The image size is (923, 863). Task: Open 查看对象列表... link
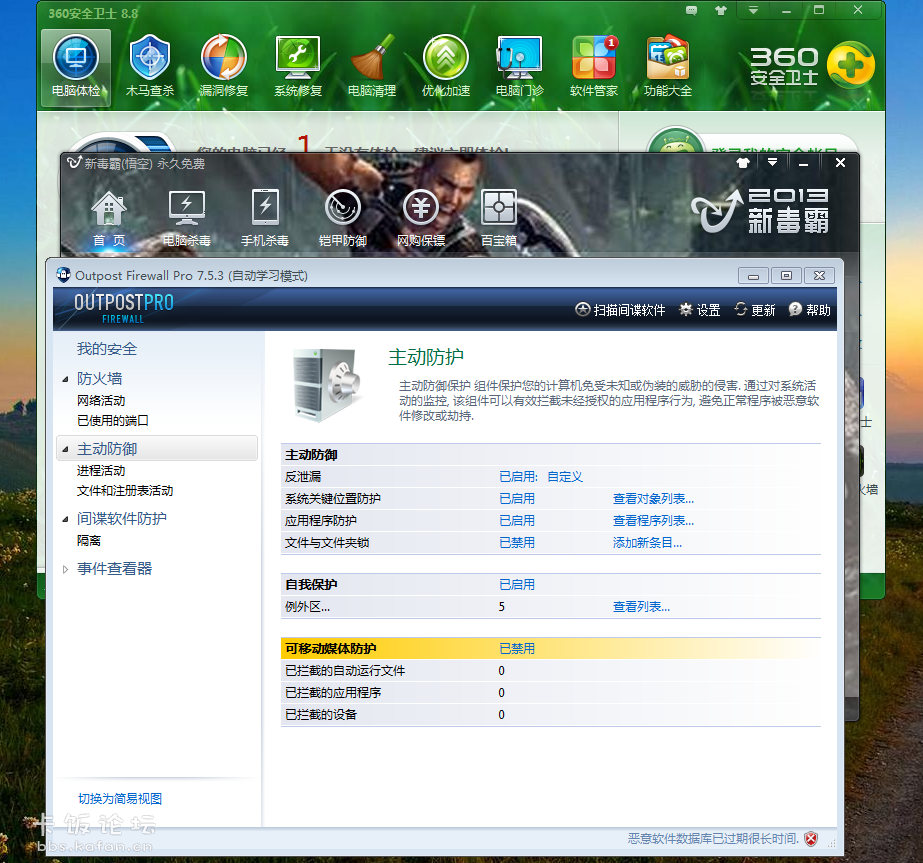(653, 499)
